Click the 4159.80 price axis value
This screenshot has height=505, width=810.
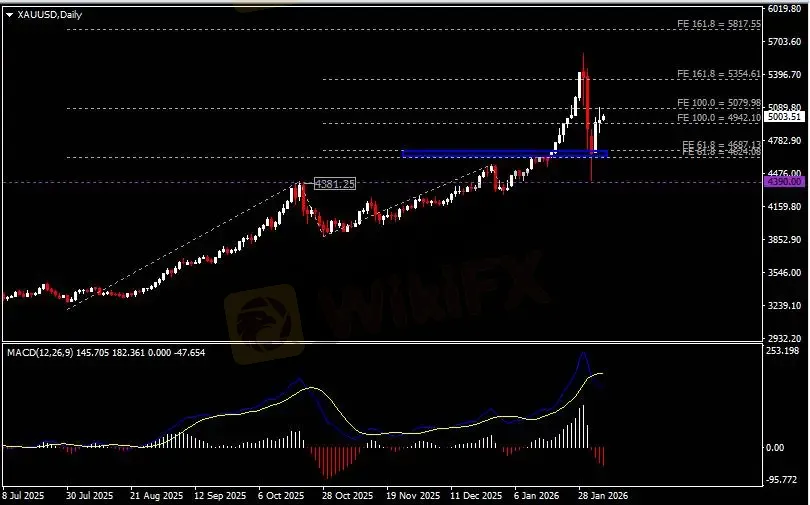pos(784,207)
